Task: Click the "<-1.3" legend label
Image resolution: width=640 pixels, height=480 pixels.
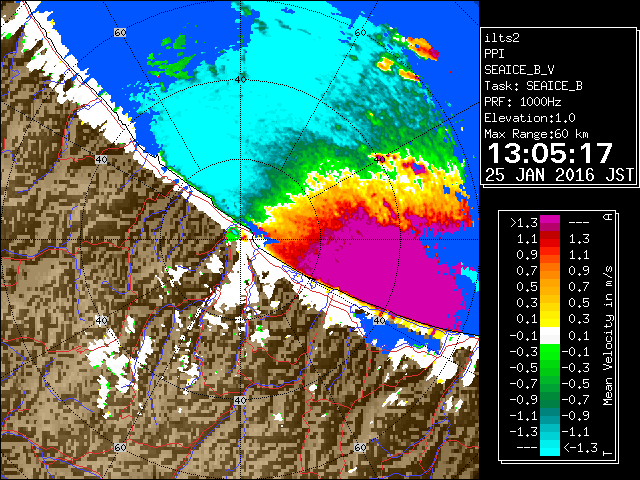Action: [x=580, y=448]
